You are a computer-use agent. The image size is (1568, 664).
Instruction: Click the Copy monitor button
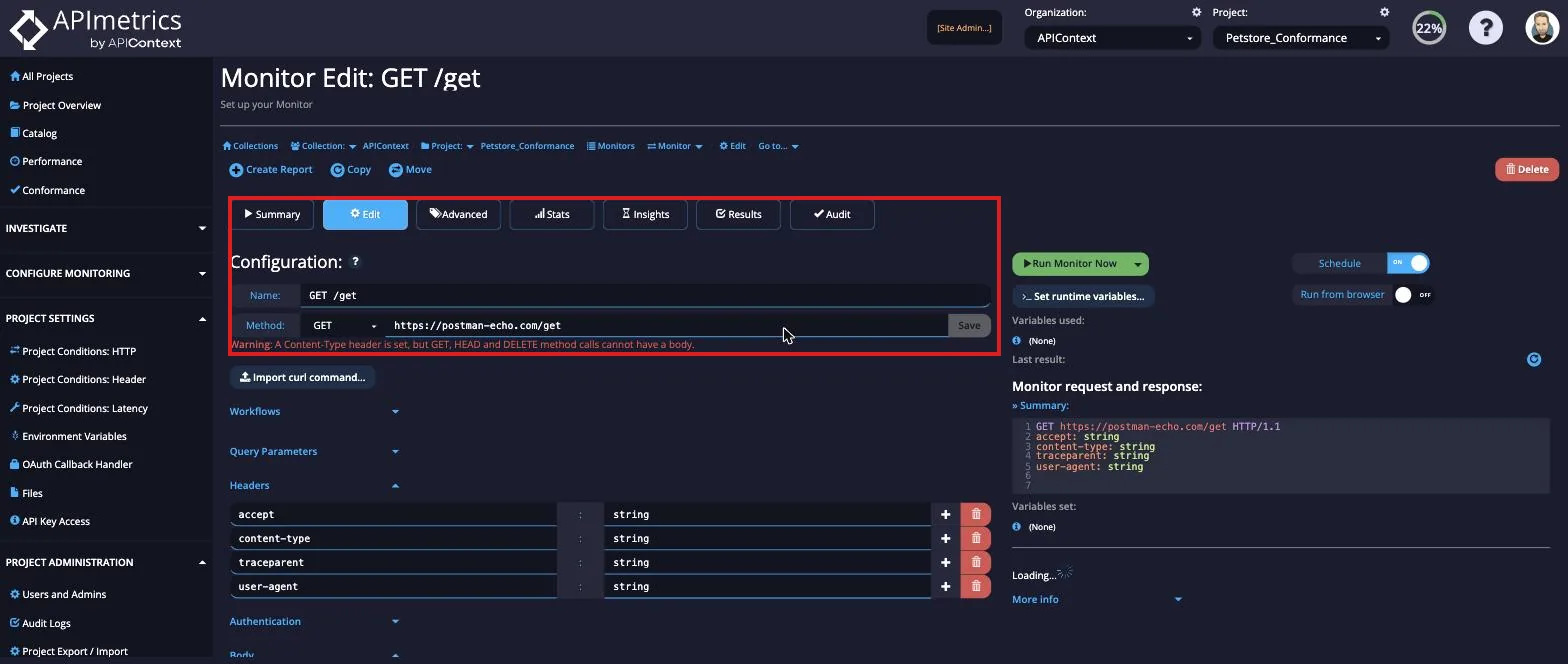click(351, 169)
